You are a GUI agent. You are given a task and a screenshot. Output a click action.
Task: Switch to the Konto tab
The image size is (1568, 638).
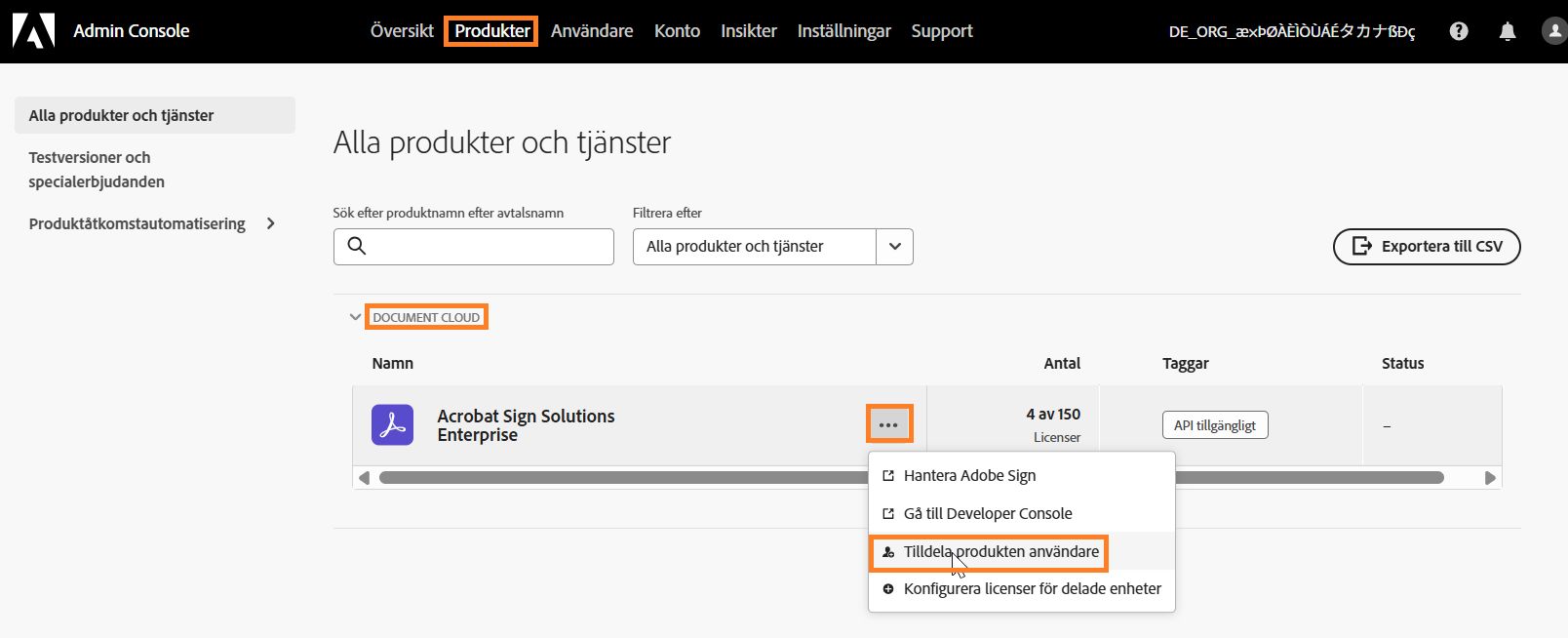pos(677,31)
